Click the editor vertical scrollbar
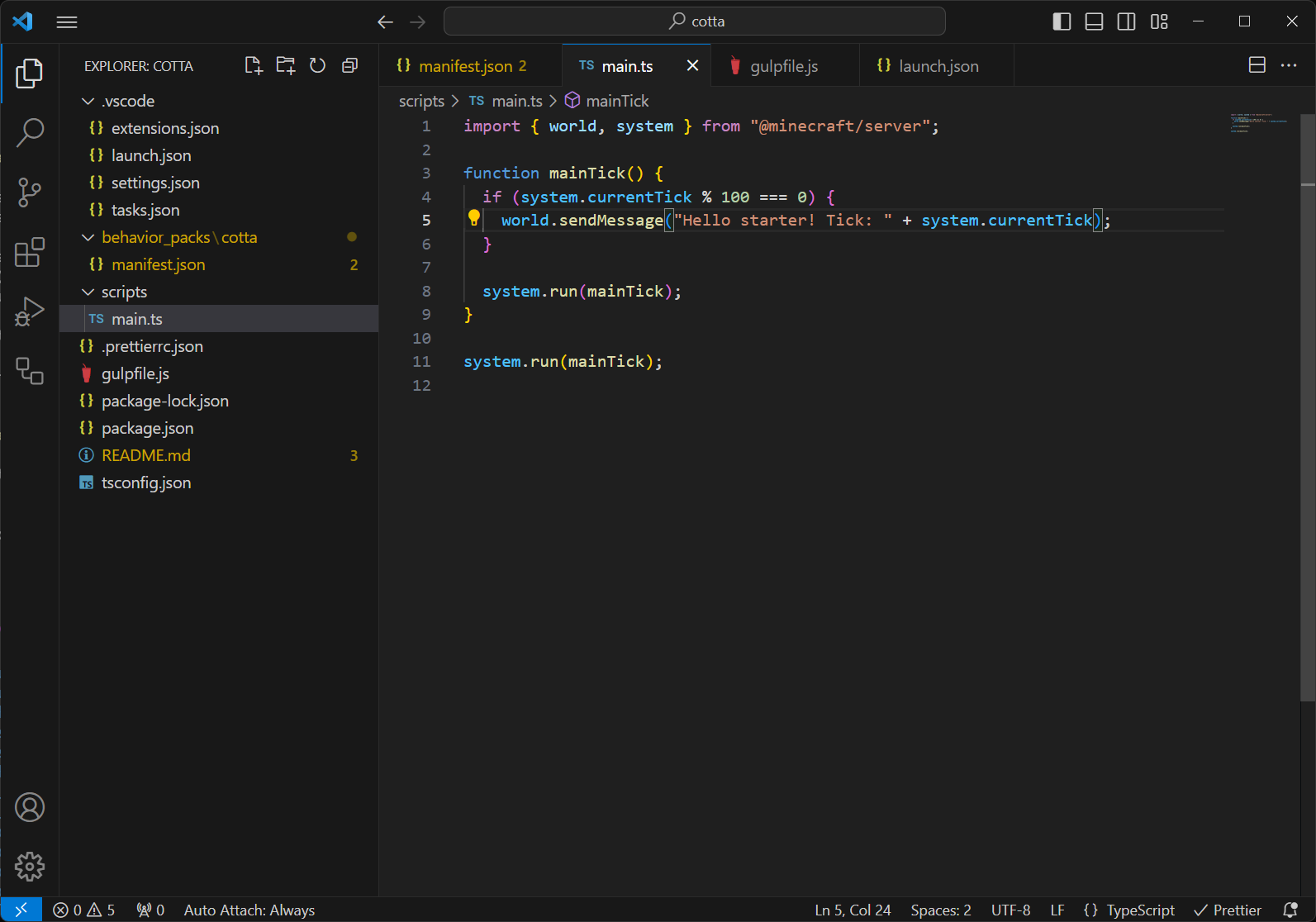The image size is (1316, 922). (x=1308, y=408)
